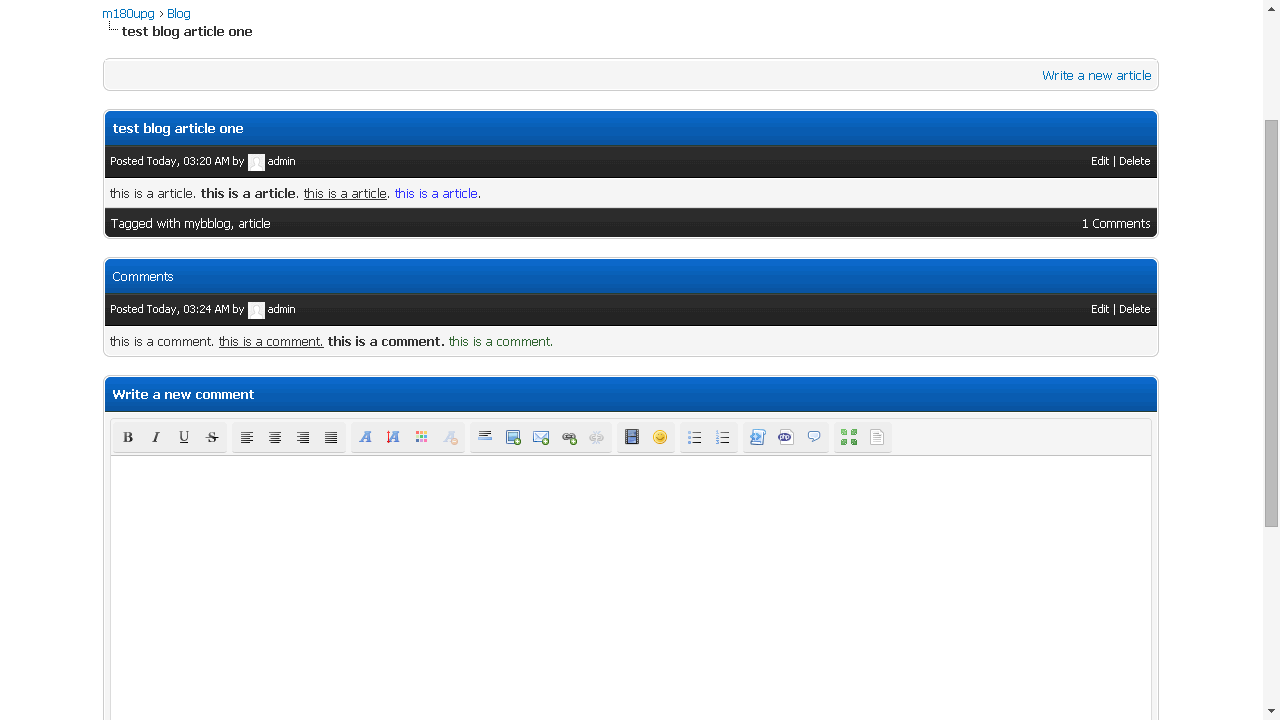Justify the comment text
This screenshot has height=720, width=1280.
[x=331, y=437]
